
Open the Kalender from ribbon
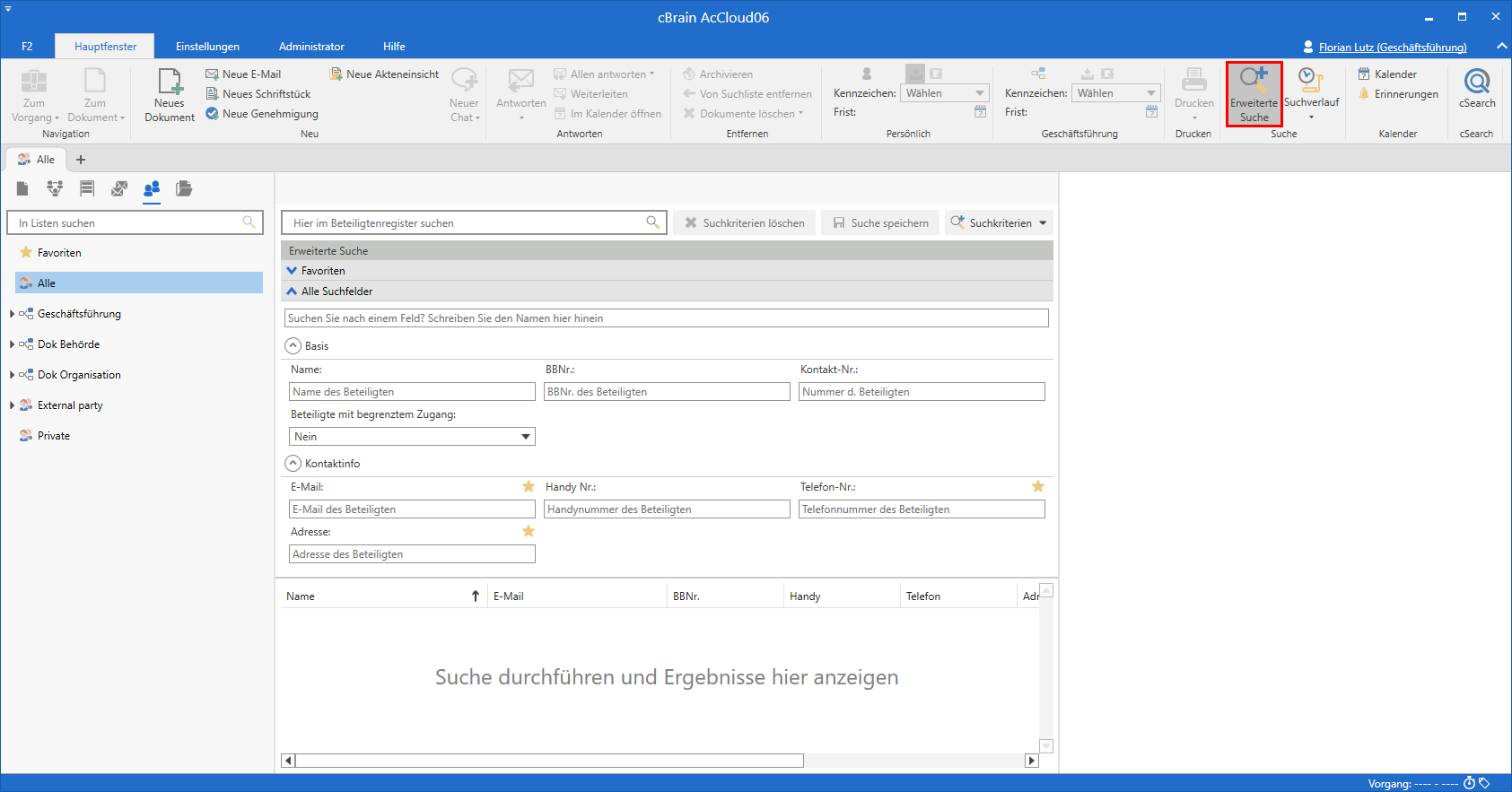click(1387, 74)
